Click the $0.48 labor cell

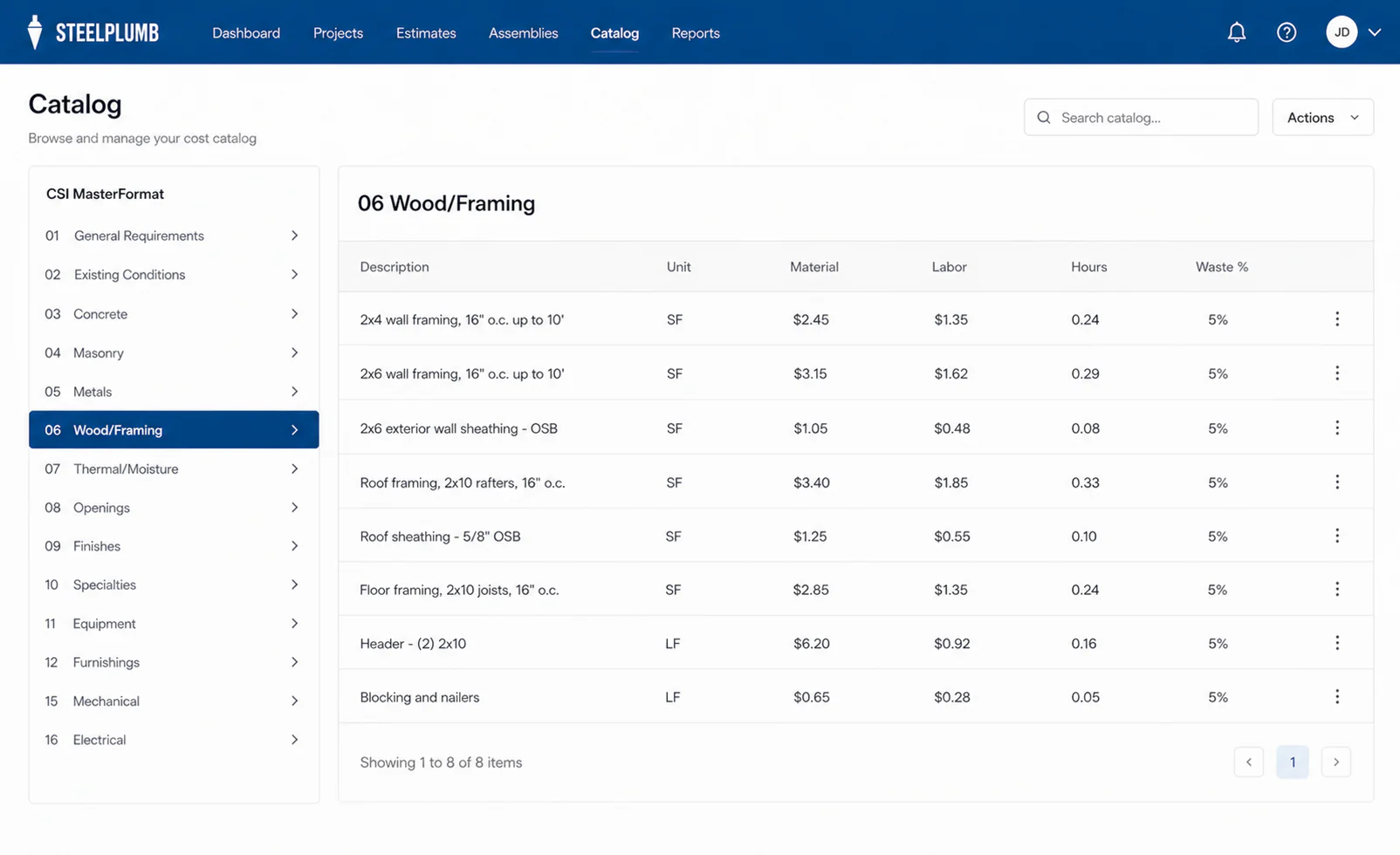tap(951, 428)
